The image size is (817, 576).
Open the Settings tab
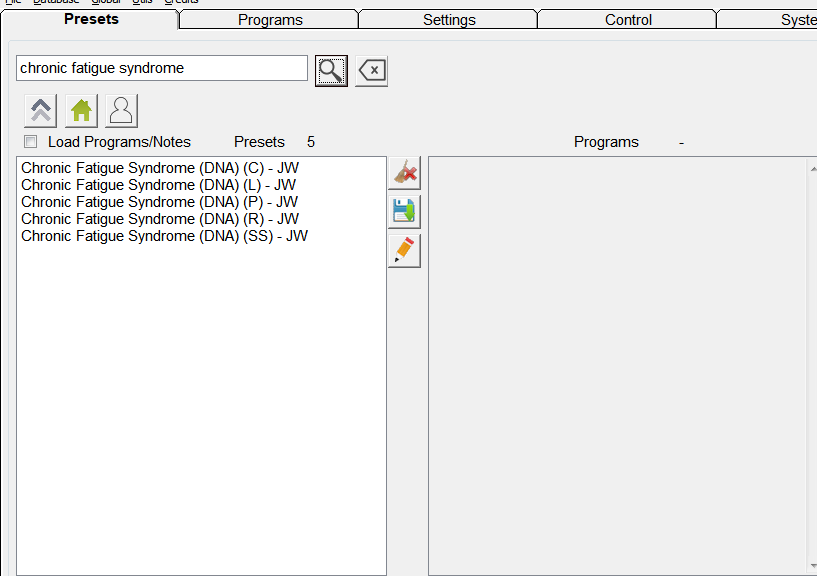tap(449, 20)
